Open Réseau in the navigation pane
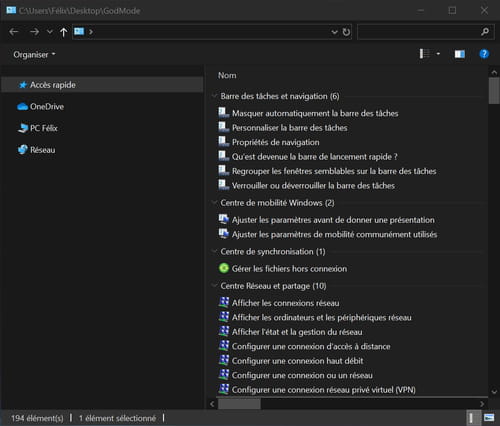 (x=42, y=150)
